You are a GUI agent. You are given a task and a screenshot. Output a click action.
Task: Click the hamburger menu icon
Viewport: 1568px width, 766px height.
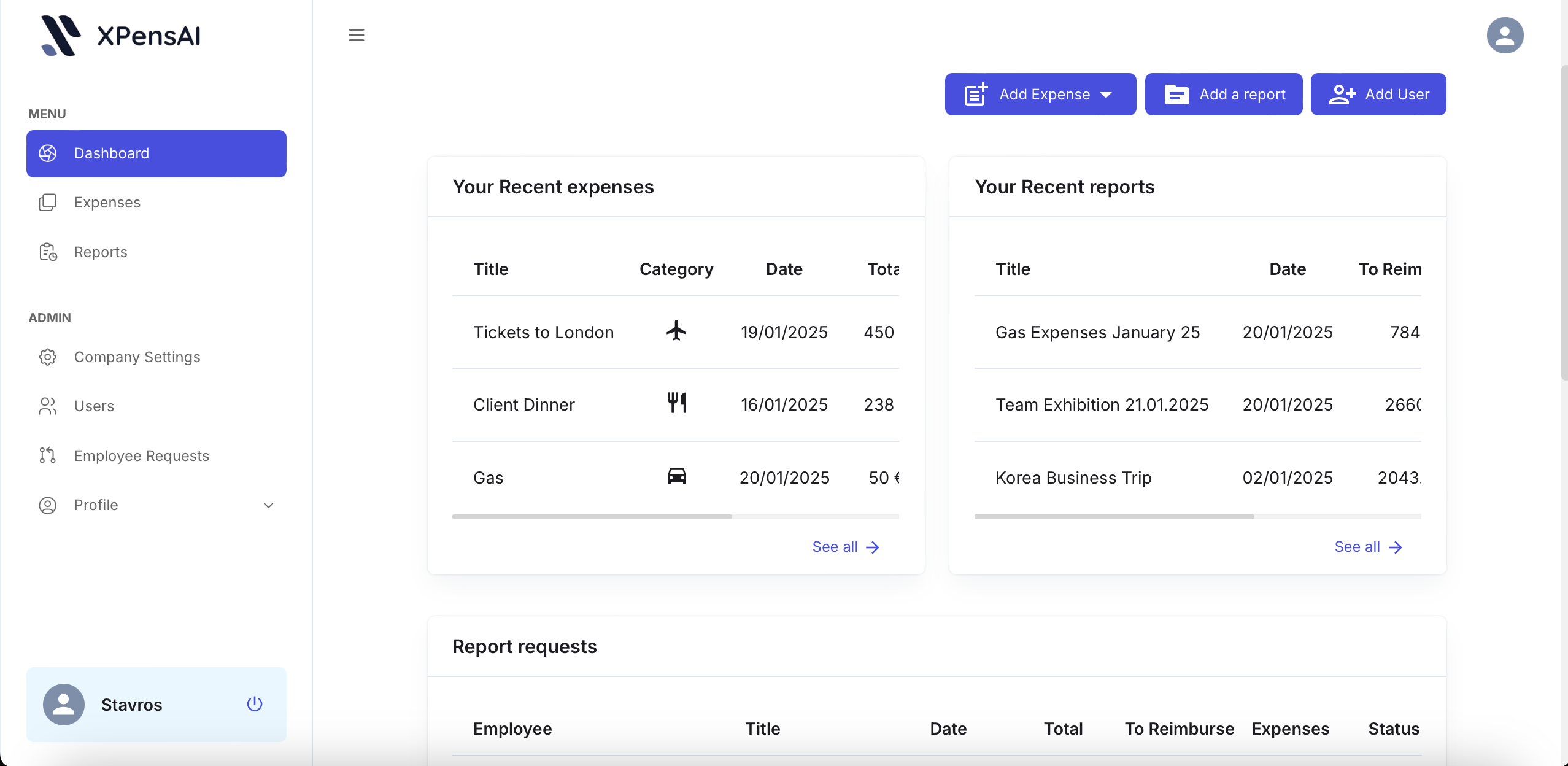[x=357, y=35]
